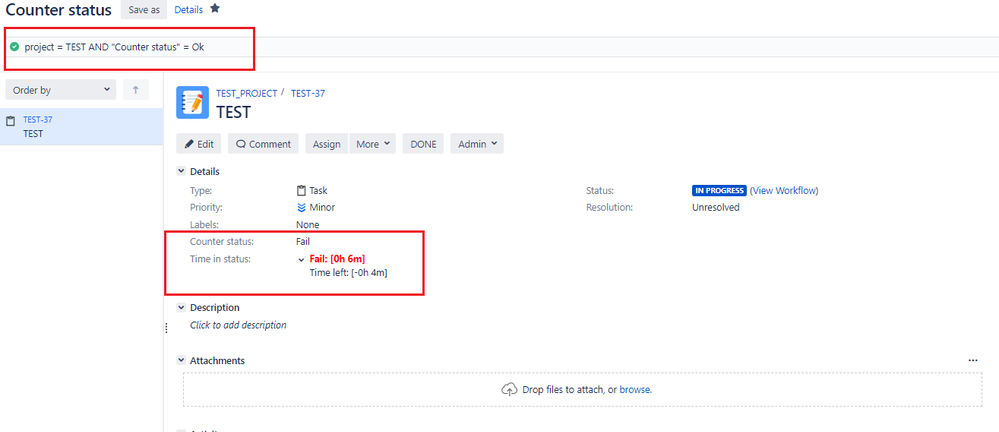Star the Counter status filter as favorite
This screenshot has height=432, width=999.
click(215, 9)
